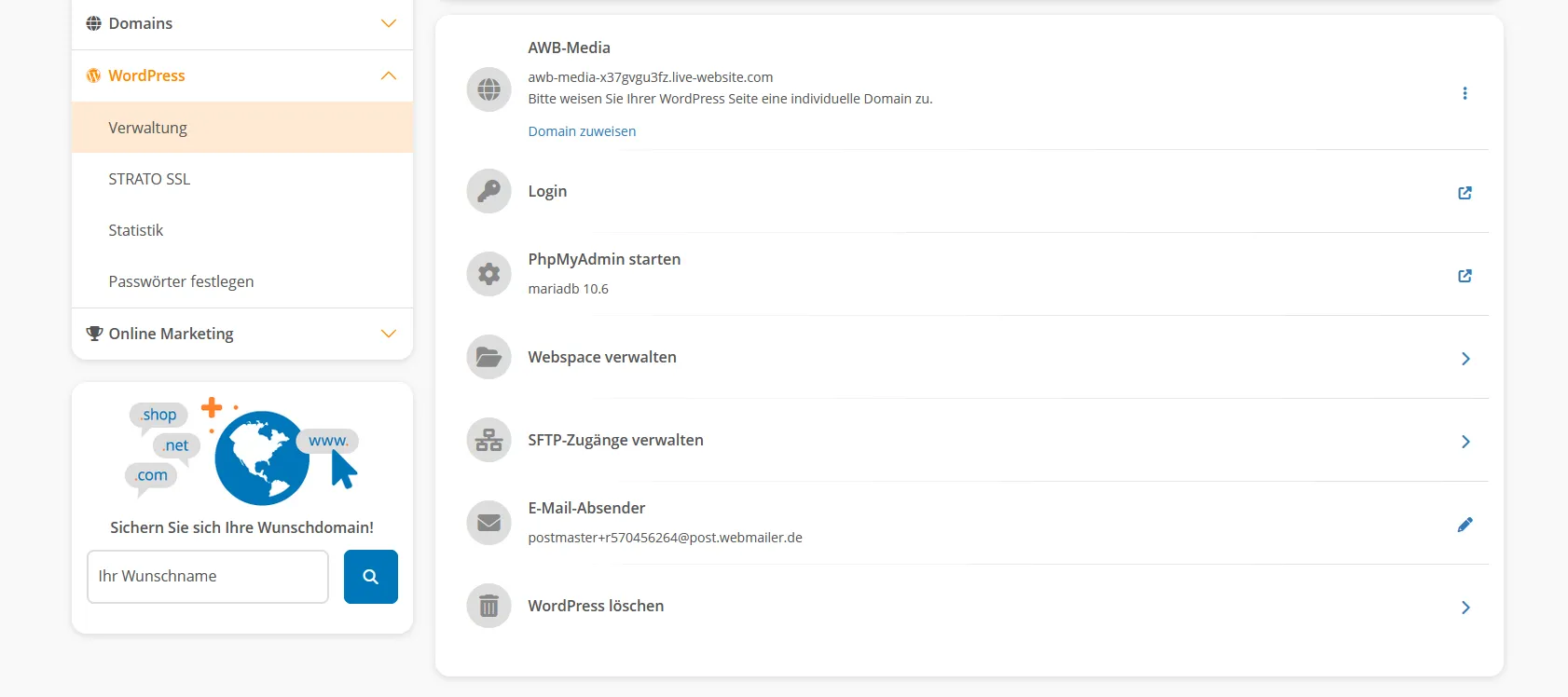Click the trash icon beside WordPress löschen
Screen dimensions: 1568x697
click(x=488, y=606)
